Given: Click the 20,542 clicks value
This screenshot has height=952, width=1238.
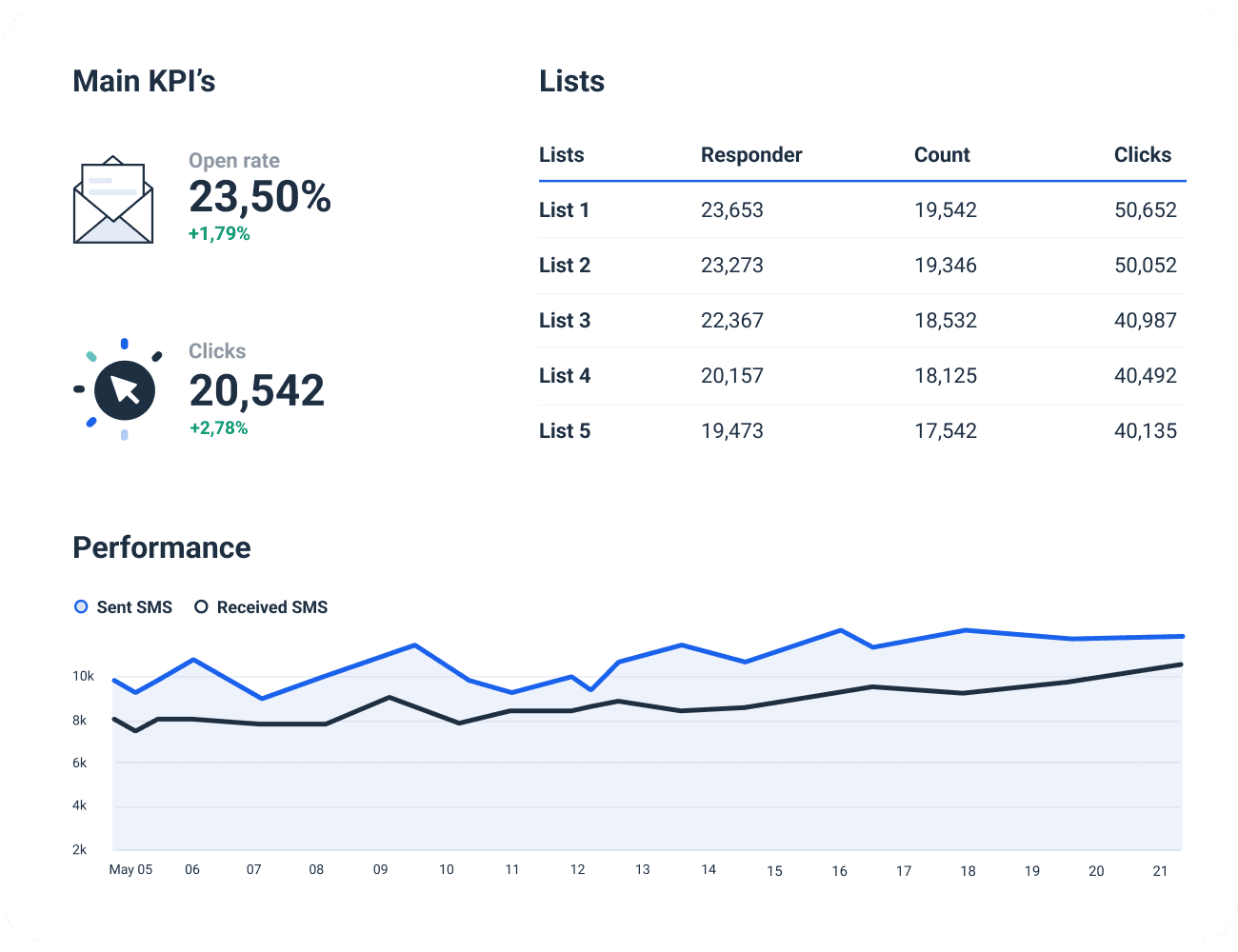Looking at the screenshot, I should click(257, 389).
